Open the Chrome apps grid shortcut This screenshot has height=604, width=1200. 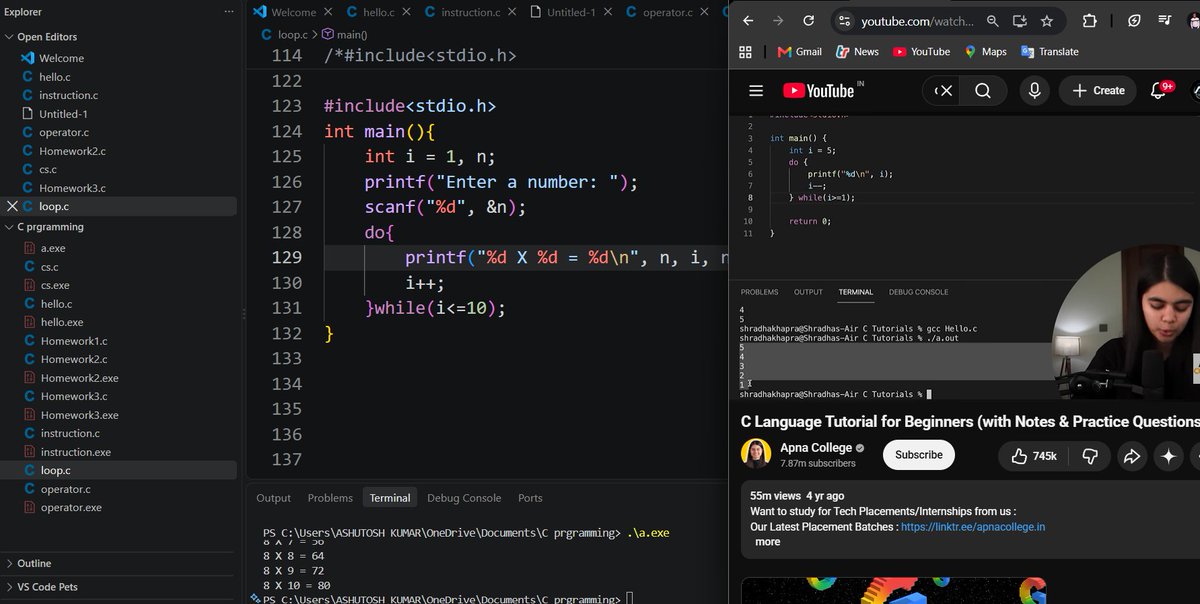[745, 52]
